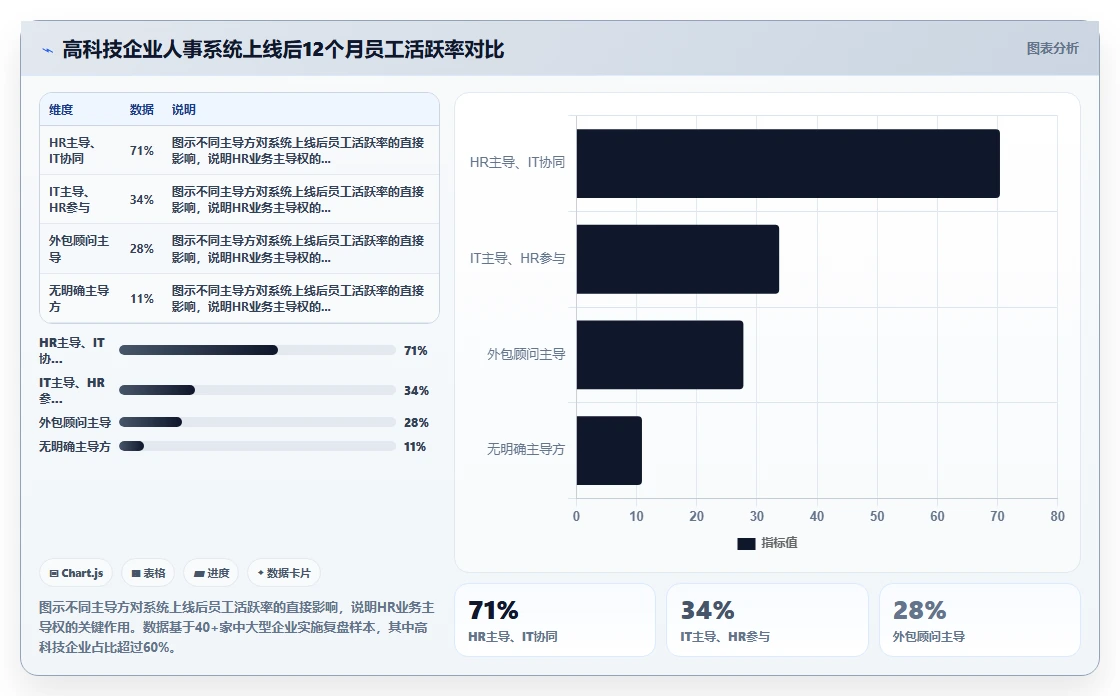Click the chart bar for 外包顾问主导
This screenshot has height=696, width=1120.
pos(660,354)
